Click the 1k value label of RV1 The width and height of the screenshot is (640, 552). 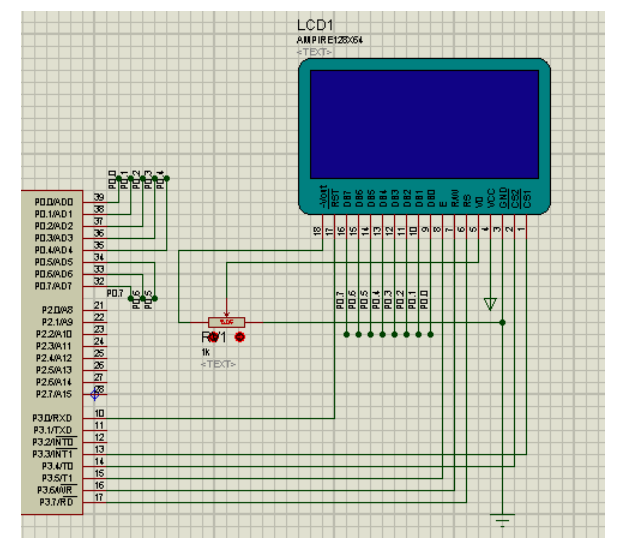pyautogui.click(x=205, y=352)
